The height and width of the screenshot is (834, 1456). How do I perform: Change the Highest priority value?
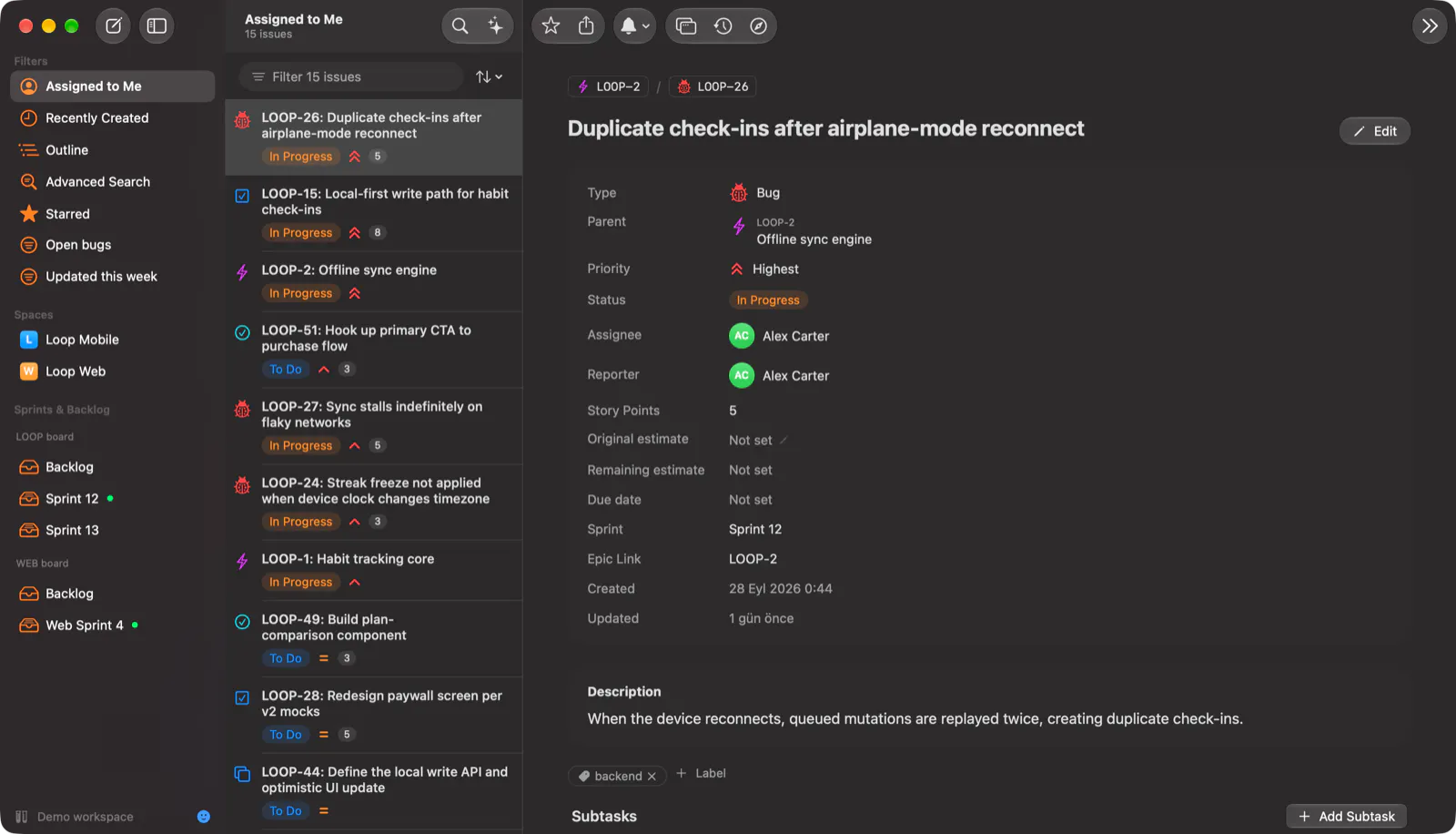[764, 270]
